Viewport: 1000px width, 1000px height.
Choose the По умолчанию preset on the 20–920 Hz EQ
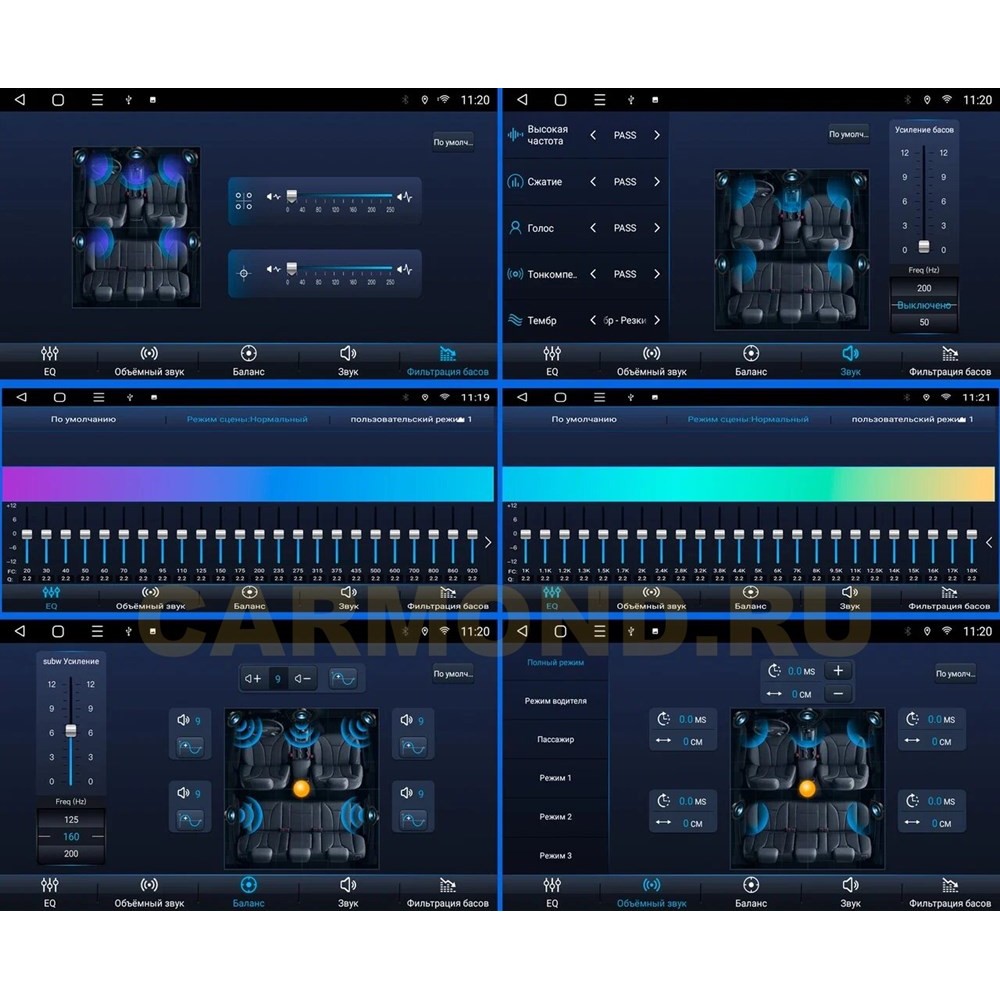coord(84,419)
